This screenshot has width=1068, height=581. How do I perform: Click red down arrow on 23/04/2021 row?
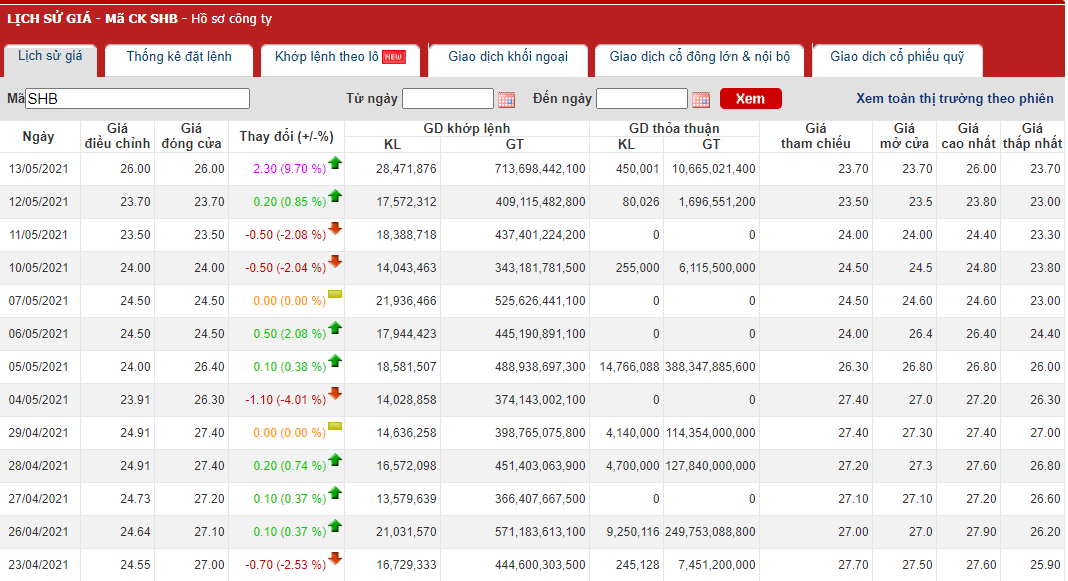tap(335, 559)
